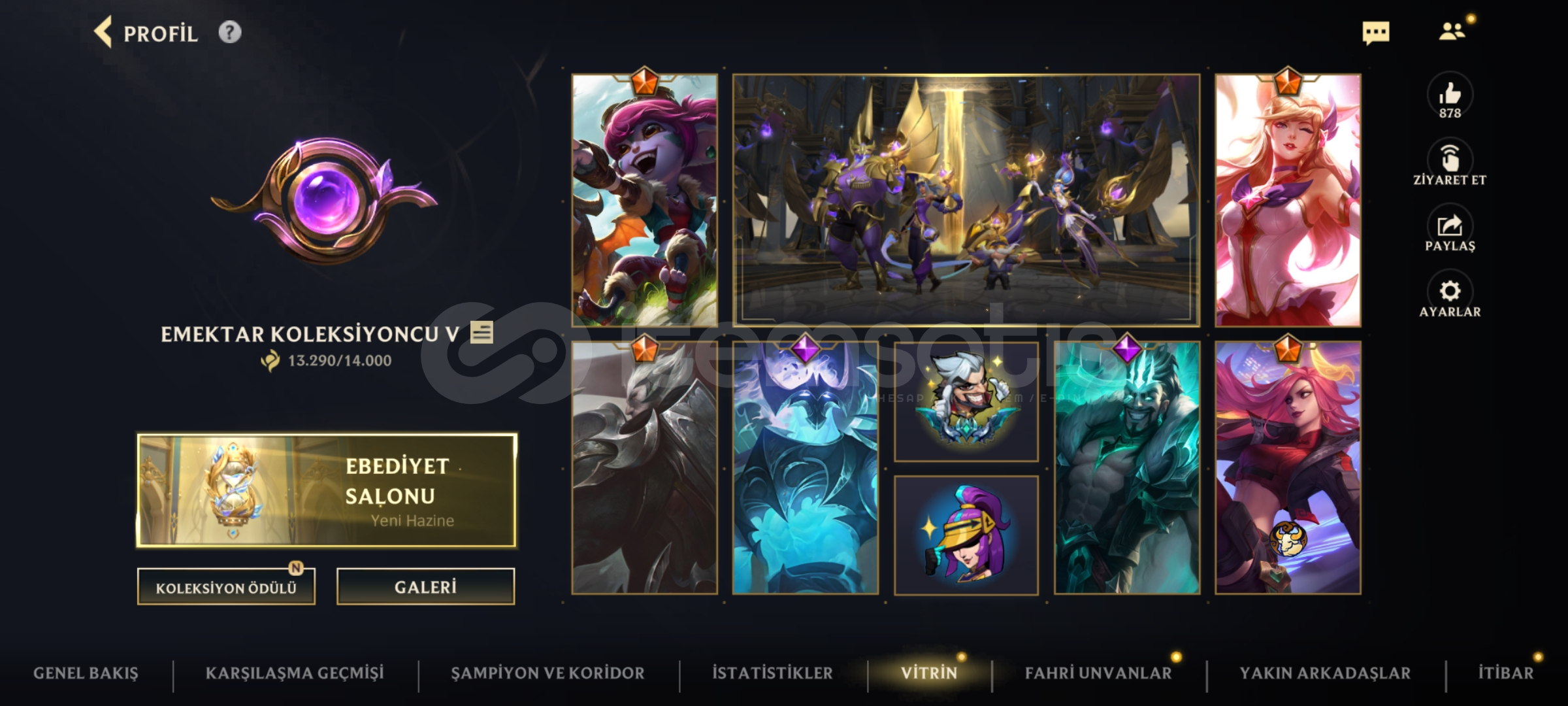The height and width of the screenshot is (706, 1568).
Task: Switch to Karşılaşma Geçmişi tab
Action: [295, 673]
